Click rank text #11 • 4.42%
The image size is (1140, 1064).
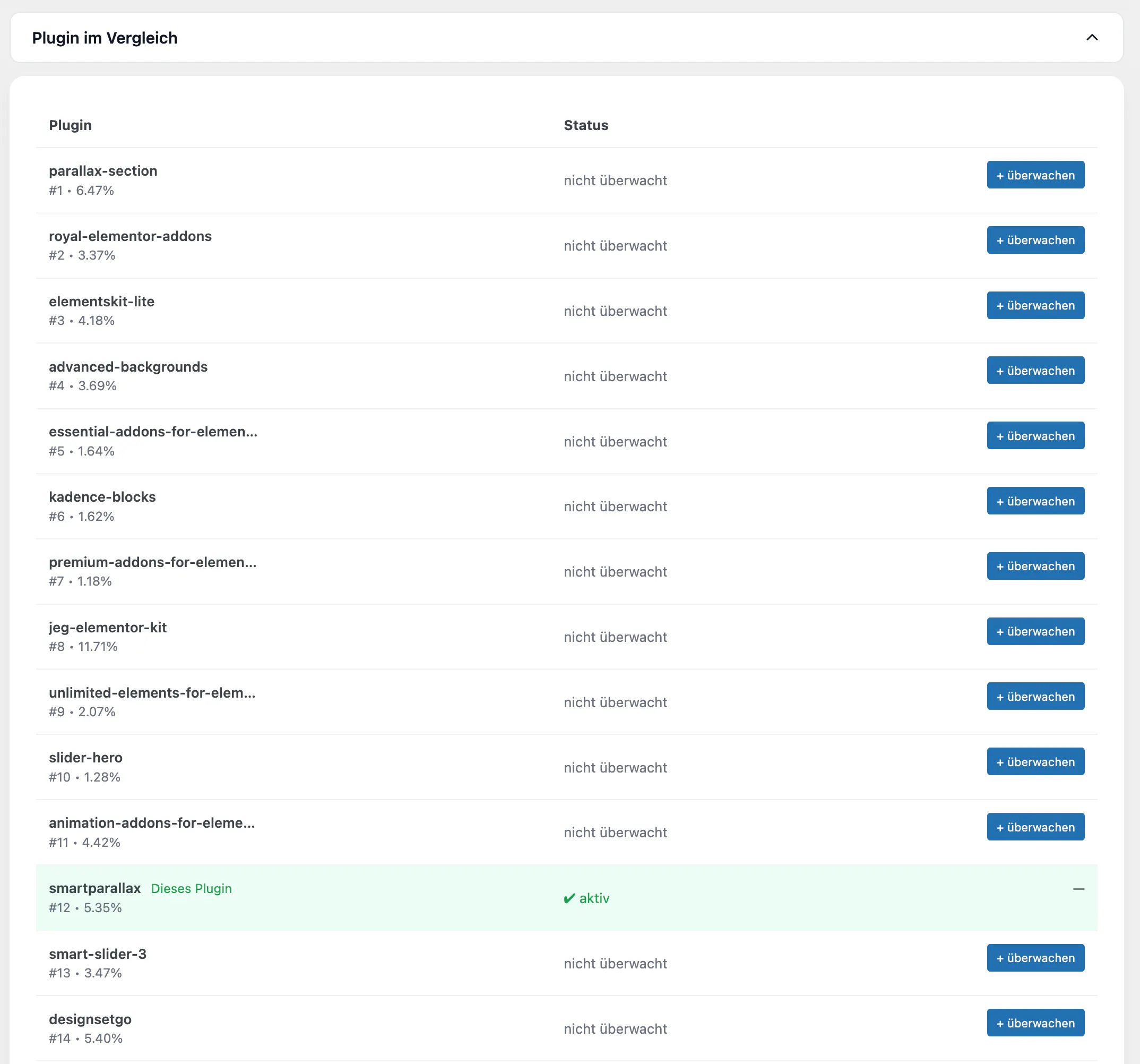tap(84, 843)
